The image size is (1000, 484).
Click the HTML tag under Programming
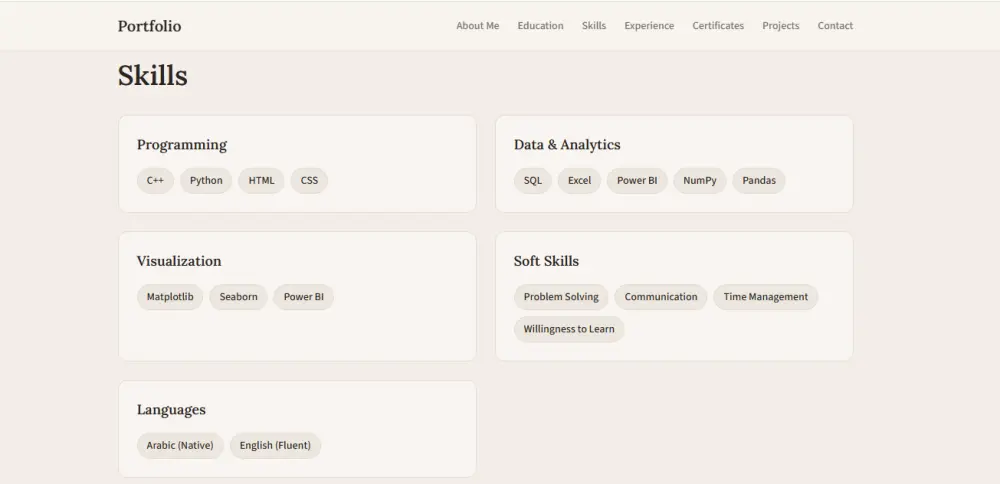point(261,181)
